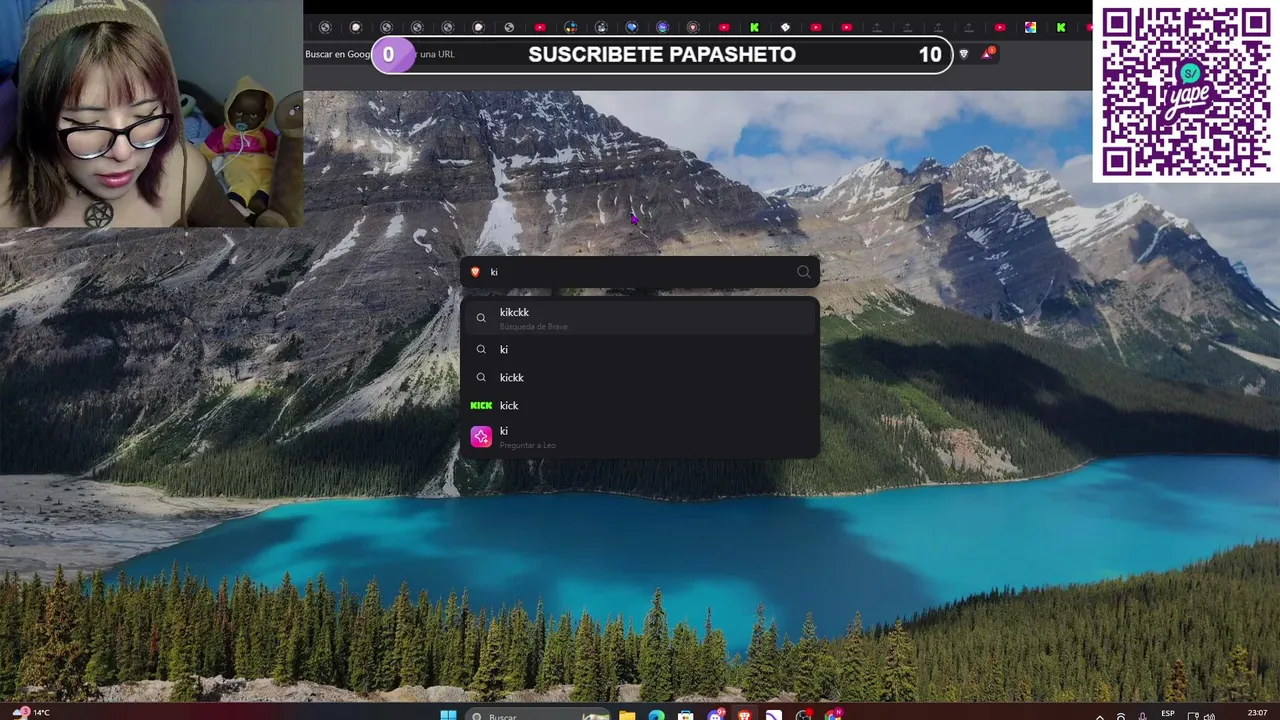Viewport: 1280px width, 720px height.
Task: Open Chrome from the taskbar
Action: click(x=833, y=714)
